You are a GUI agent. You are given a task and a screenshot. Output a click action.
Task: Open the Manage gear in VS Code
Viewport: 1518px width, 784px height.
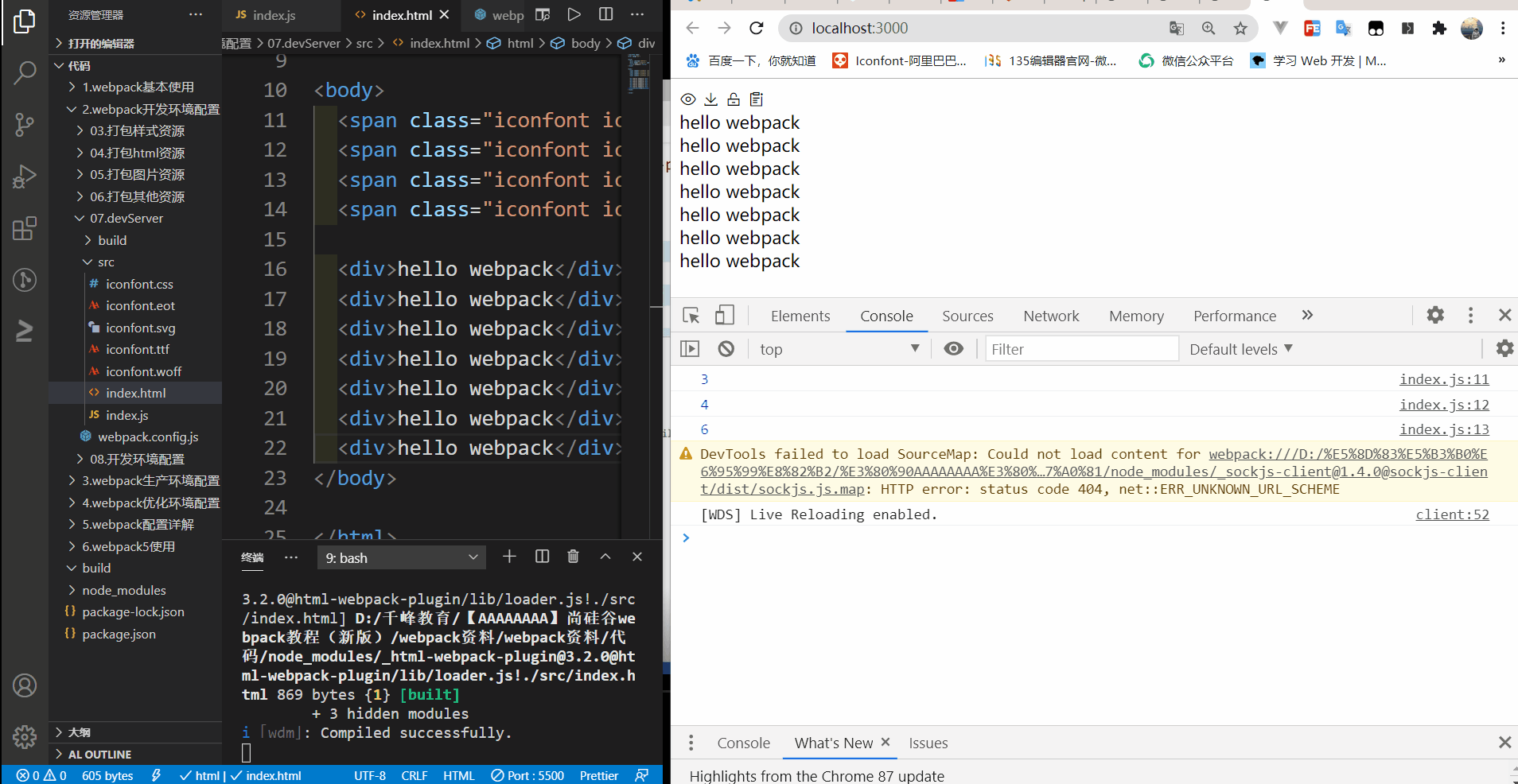(x=25, y=737)
